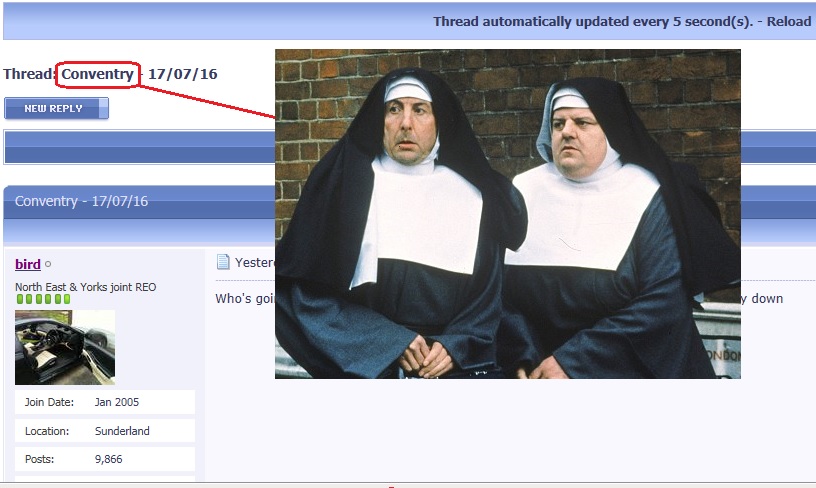Click the Posts count 9,866
The height and width of the screenshot is (488, 816).
(110, 459)
